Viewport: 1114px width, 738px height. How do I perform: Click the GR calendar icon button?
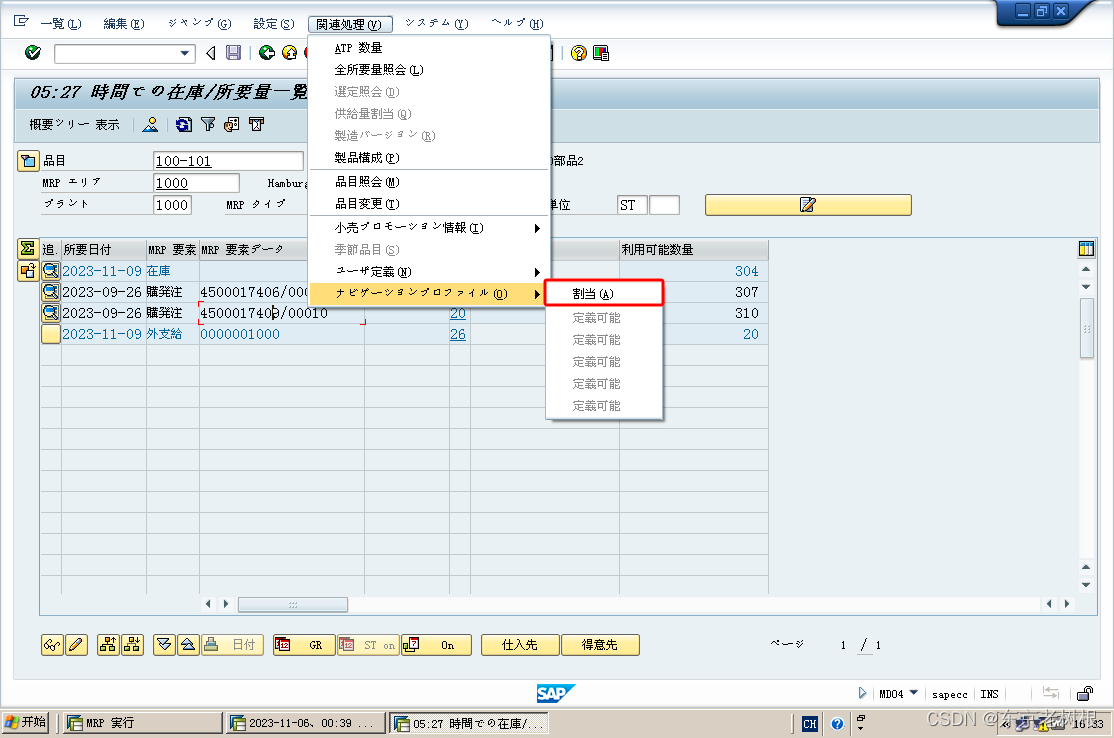pyautogui.click(x=303, y=645)
